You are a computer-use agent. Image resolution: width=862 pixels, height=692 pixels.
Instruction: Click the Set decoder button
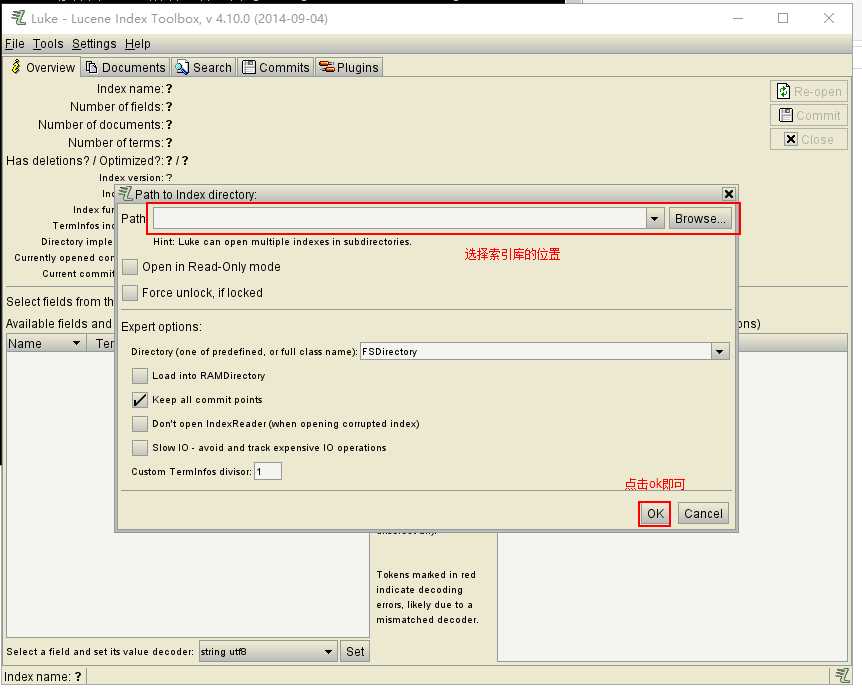(355, 652)
